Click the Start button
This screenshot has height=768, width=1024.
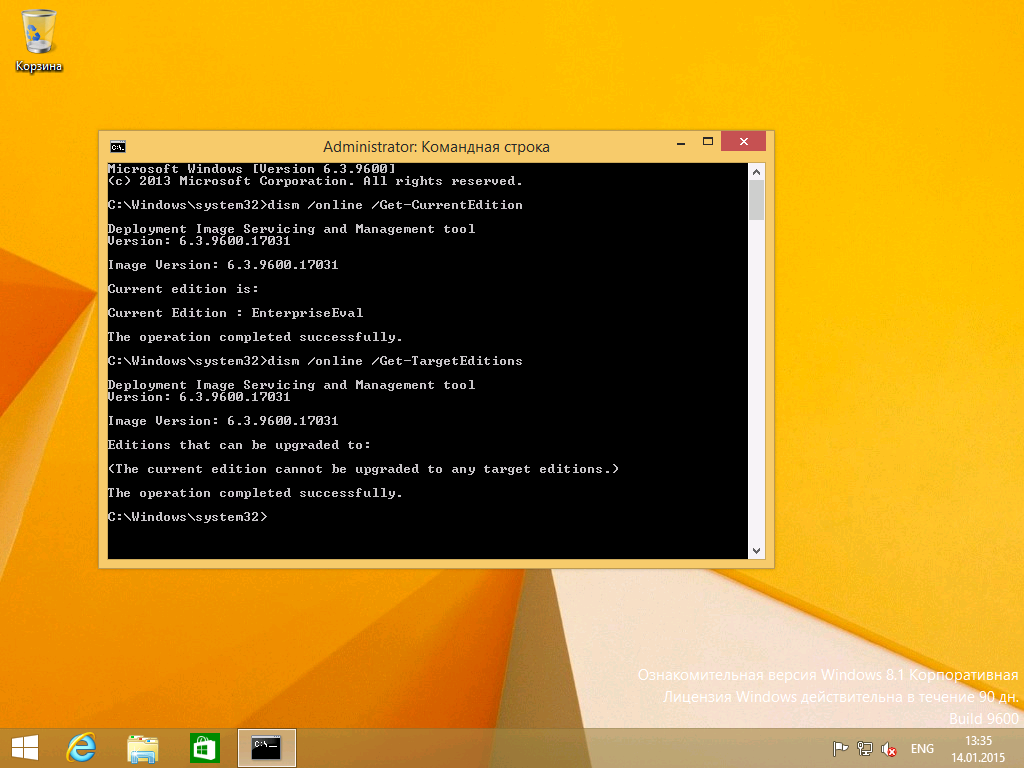(23, 747)
